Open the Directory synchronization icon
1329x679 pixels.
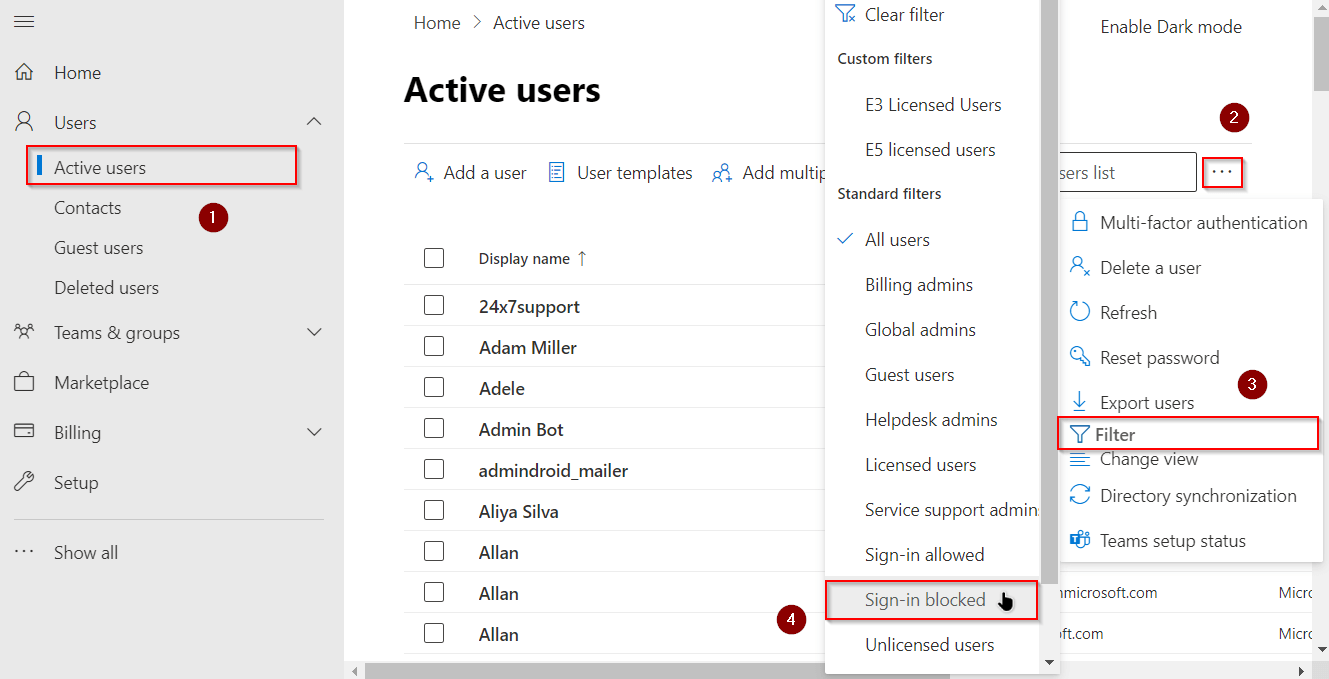tap(1079, 495)
